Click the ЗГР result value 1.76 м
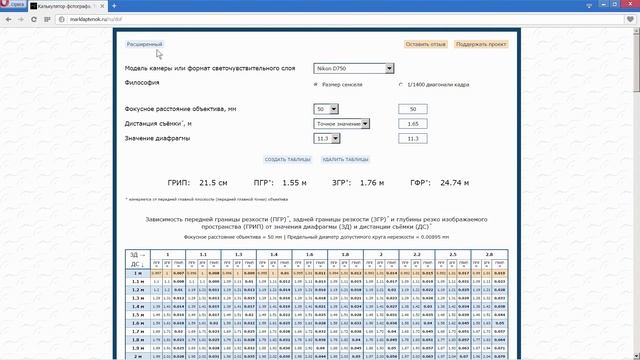 coord(372,183)
